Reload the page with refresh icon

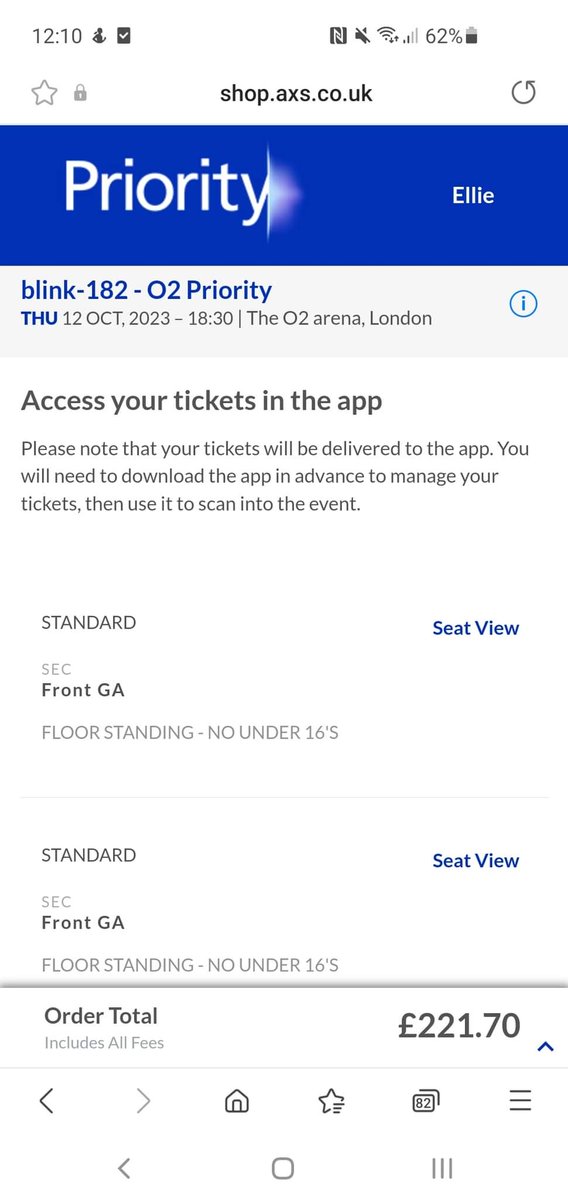click(523, 93)
